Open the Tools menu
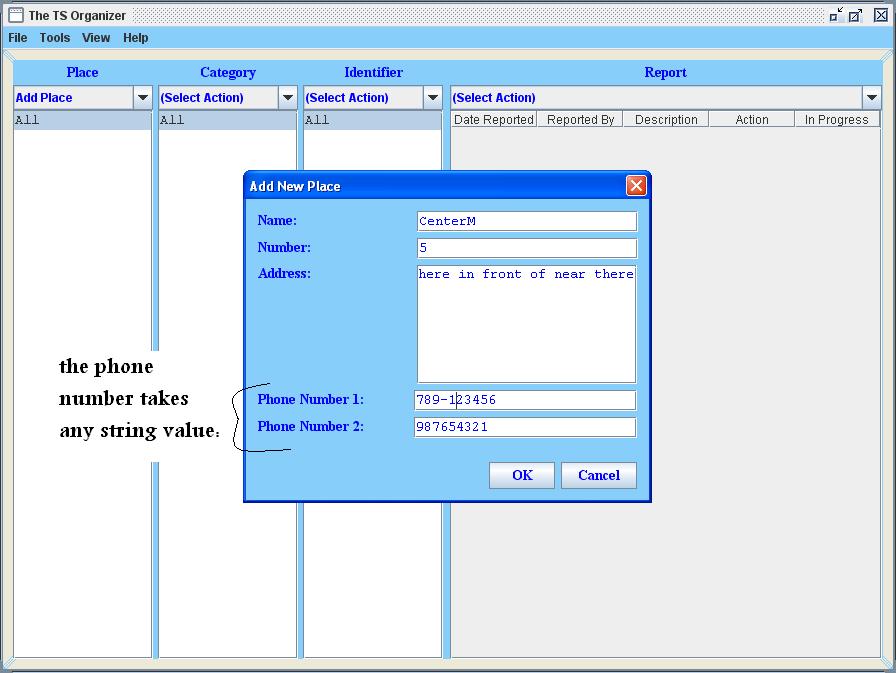 coord(55,38)
